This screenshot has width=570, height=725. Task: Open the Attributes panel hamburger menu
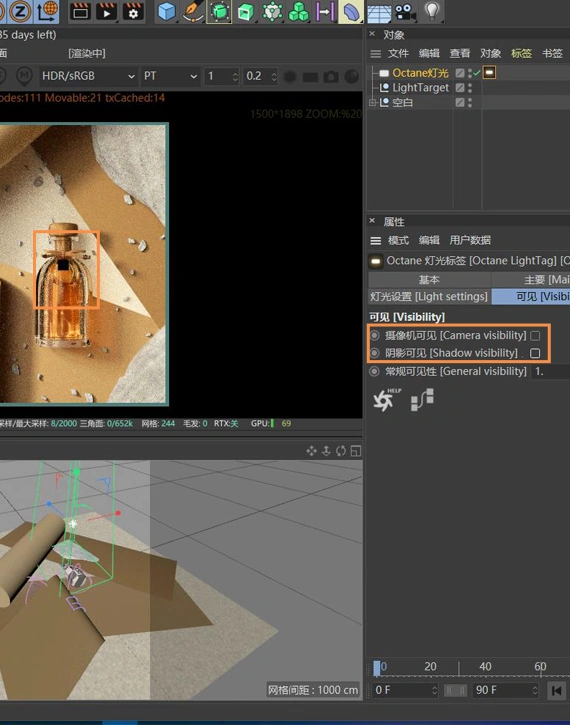(x=375, y=241)
